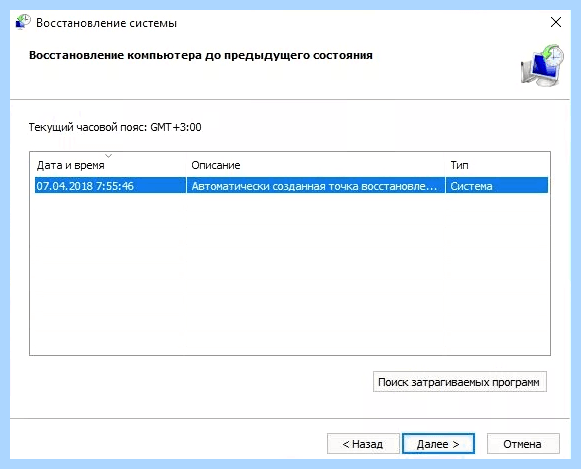581x469 pixels.
Task: Click the computer restore illustration icon
Action: click(542, 66)
